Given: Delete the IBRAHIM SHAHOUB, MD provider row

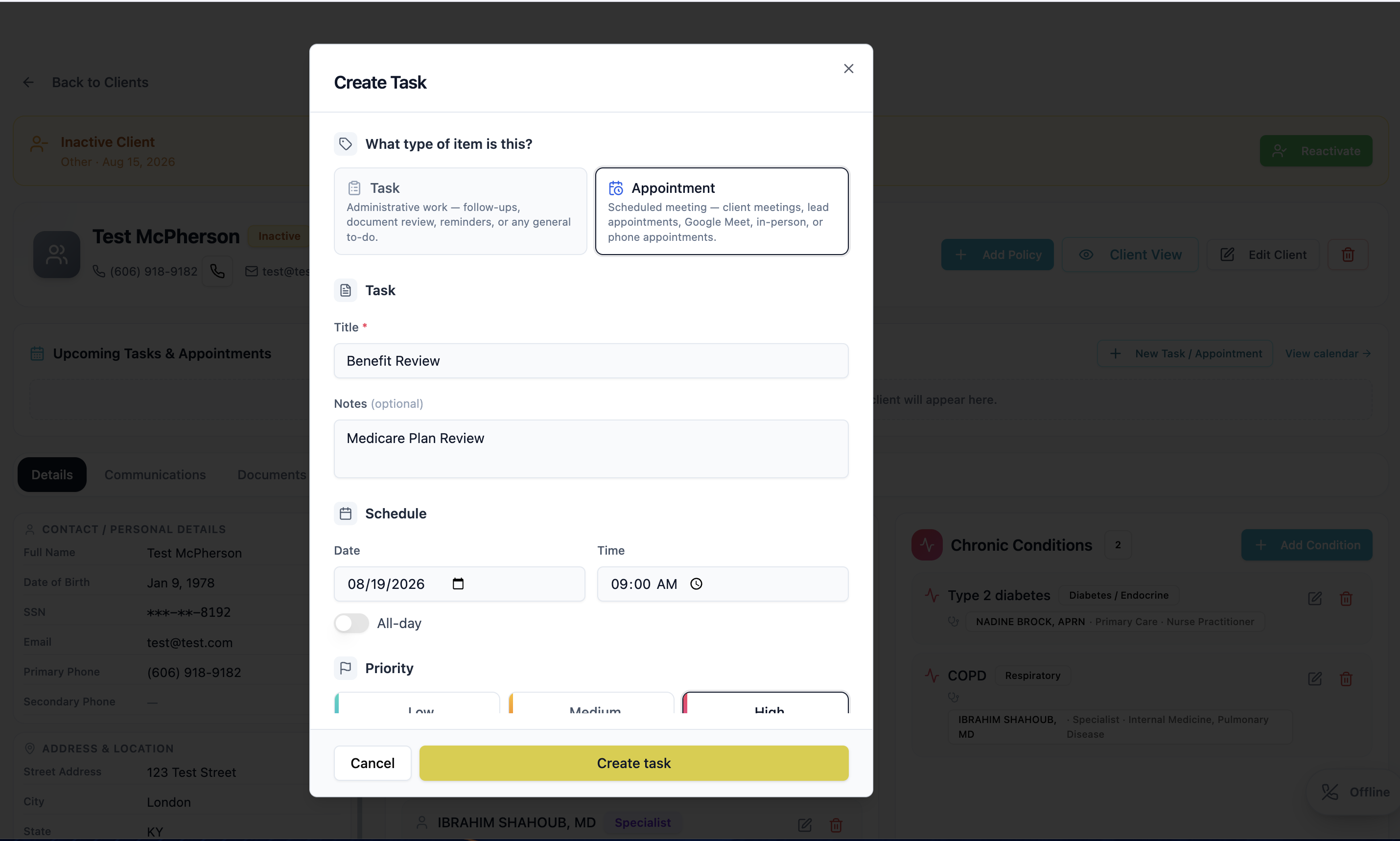Looking at the screenshot, I should click(836, 825).
